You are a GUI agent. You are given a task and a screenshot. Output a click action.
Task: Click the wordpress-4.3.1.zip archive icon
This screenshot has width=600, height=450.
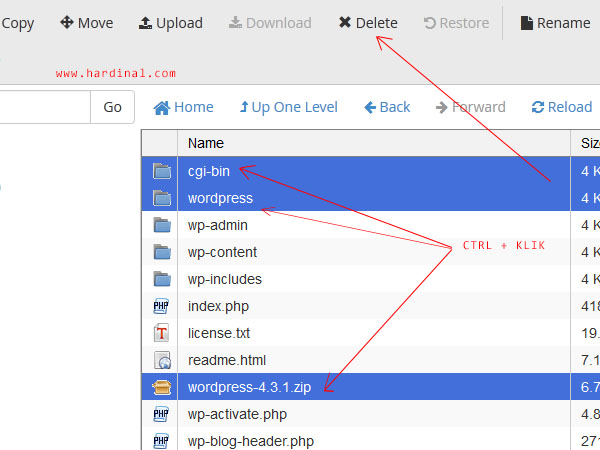(161, 387)
